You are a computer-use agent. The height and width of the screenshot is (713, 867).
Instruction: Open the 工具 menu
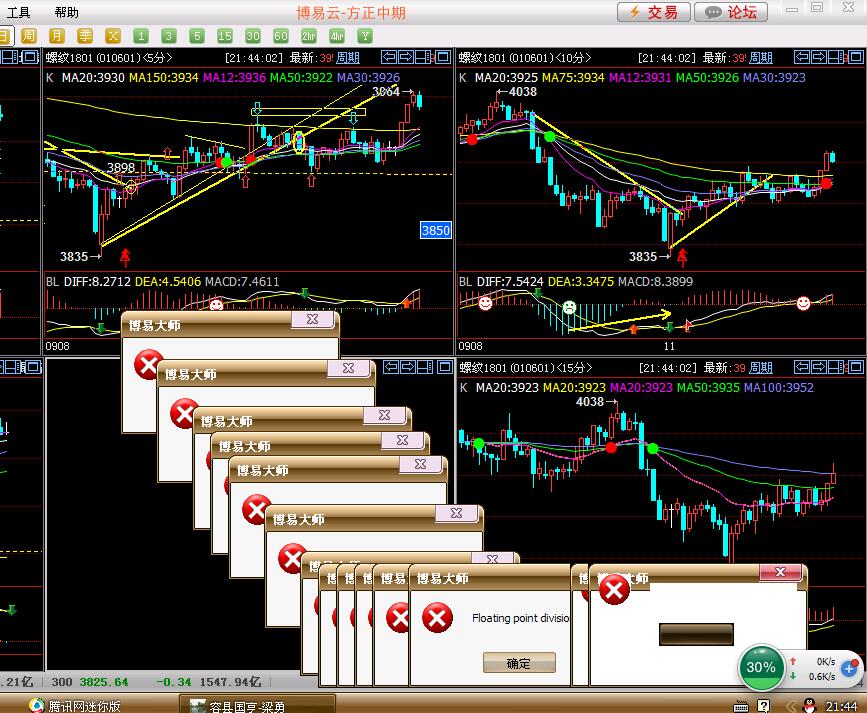tap(19, 12)
